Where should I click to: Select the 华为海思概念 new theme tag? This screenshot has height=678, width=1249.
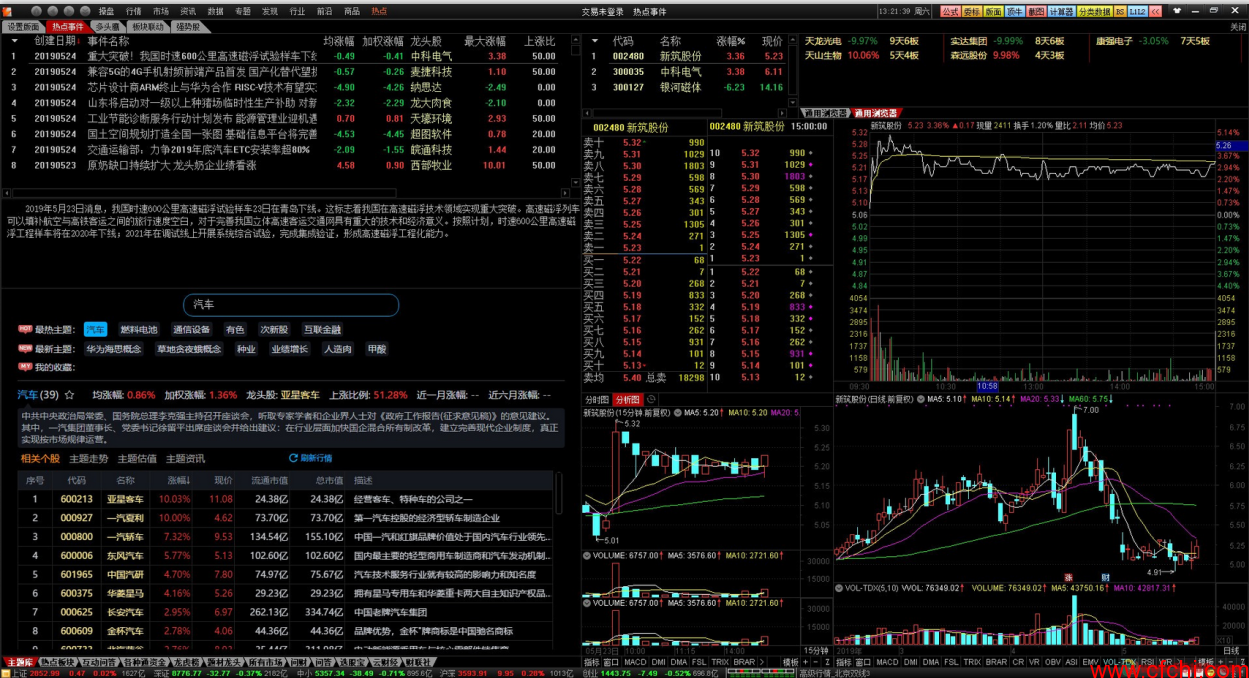pos(113,349)
